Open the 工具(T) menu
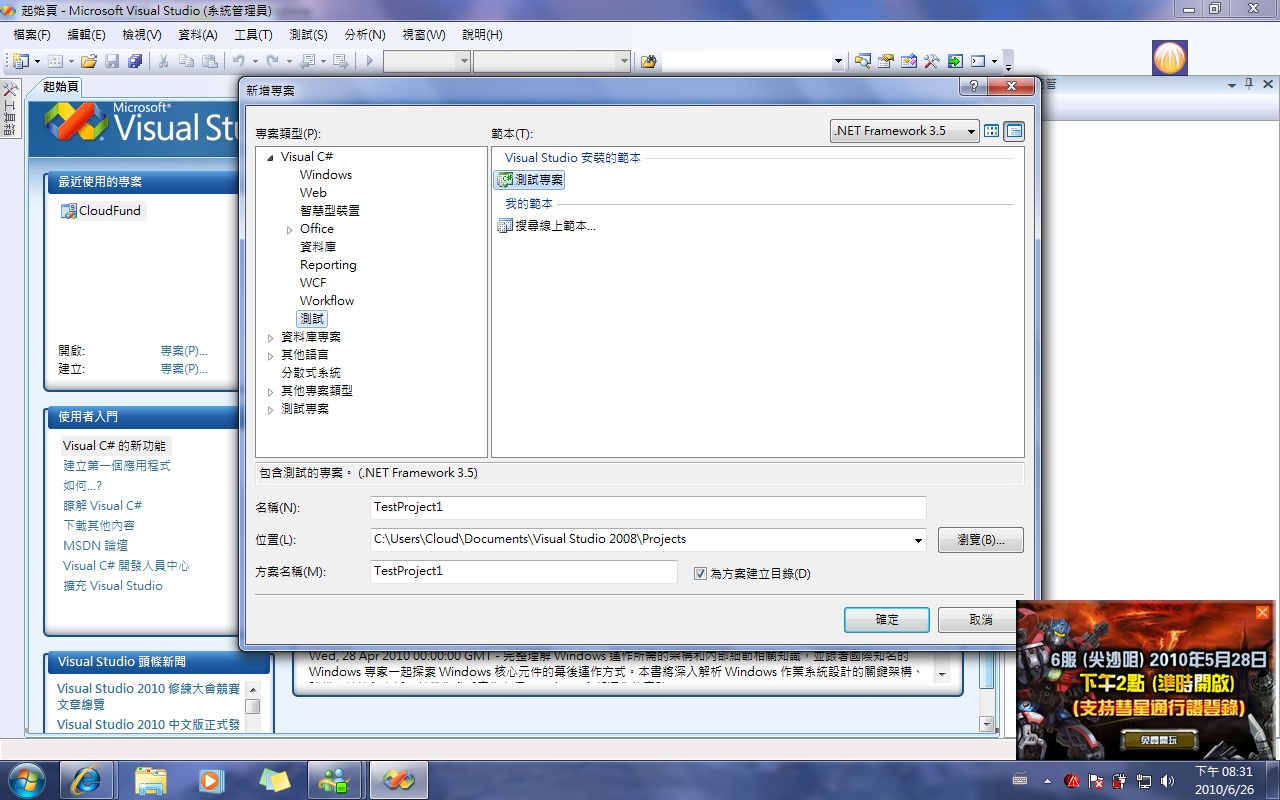 click(253, 35)
